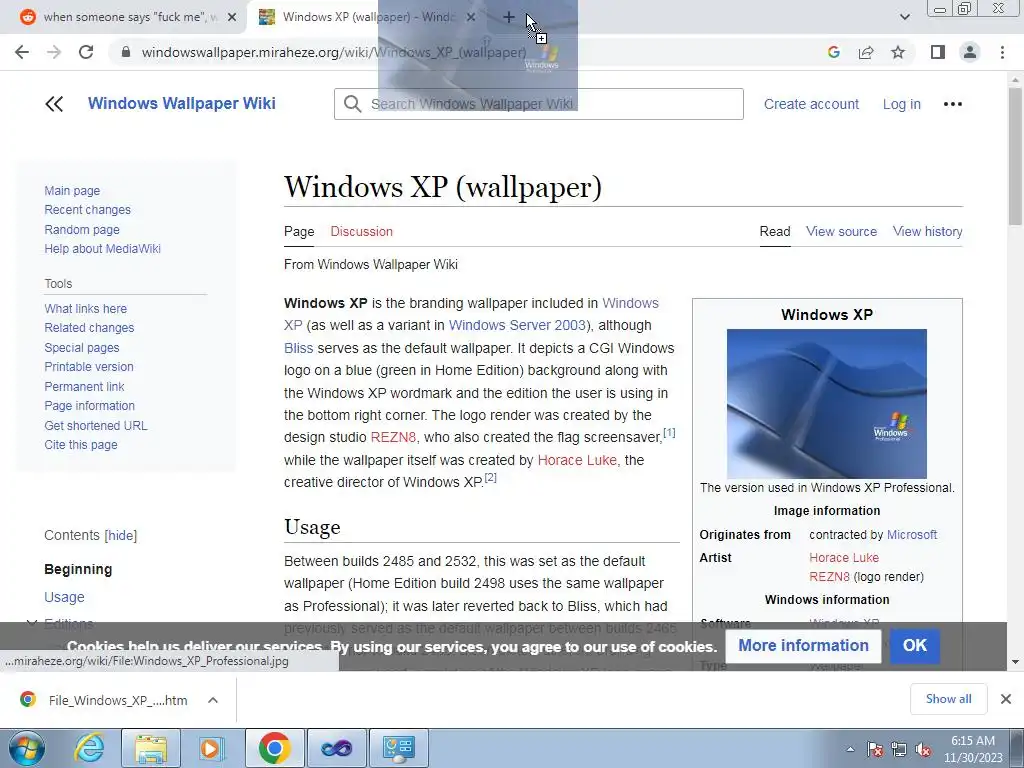1024x768 pixels.
Task: Click Log in link
Action: pyautogui.click(x=901, y=104)
